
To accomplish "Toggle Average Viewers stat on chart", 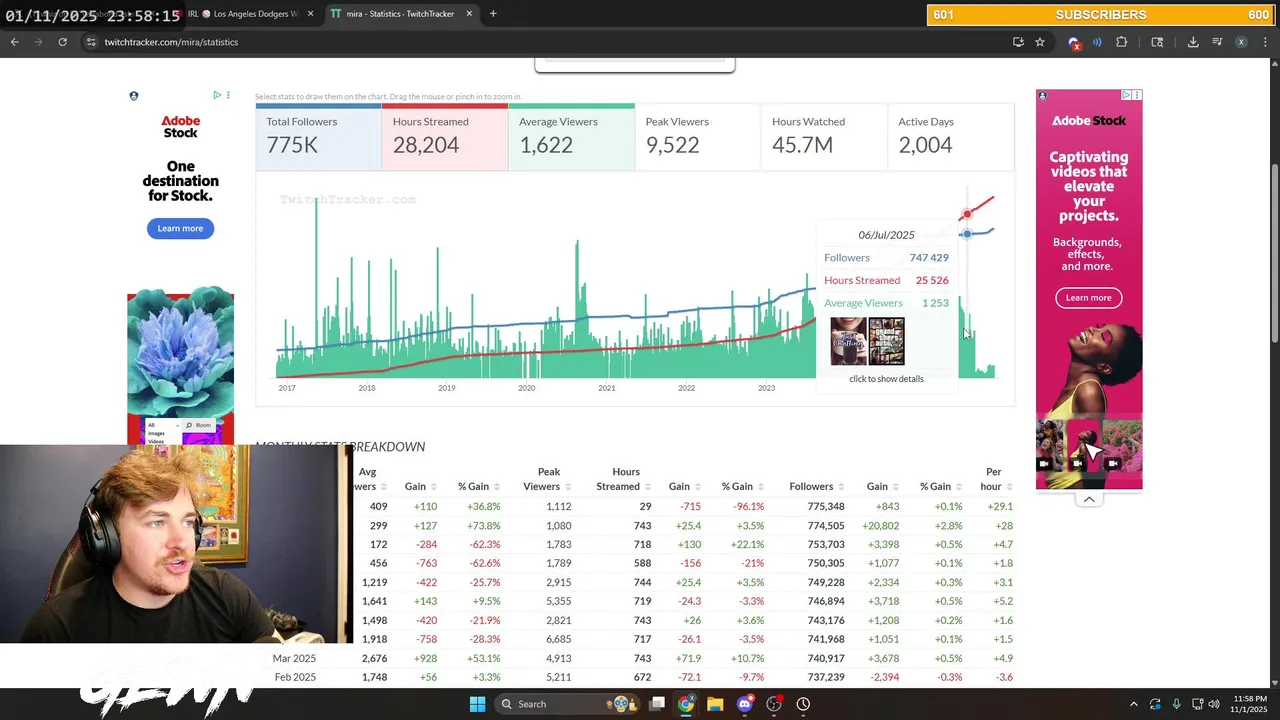I will pos(571,137).
